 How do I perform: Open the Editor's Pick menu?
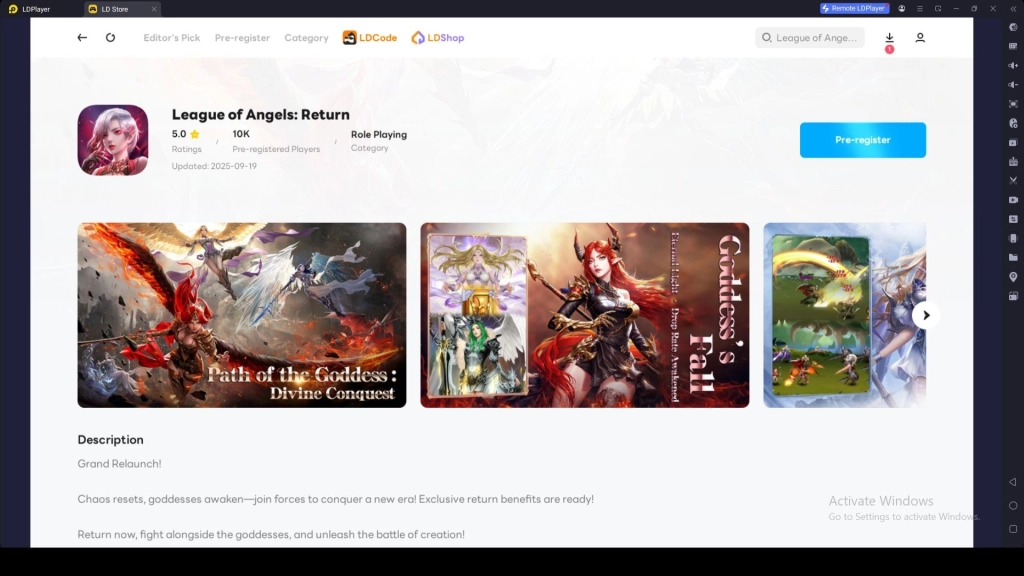[x=172, y=38]
